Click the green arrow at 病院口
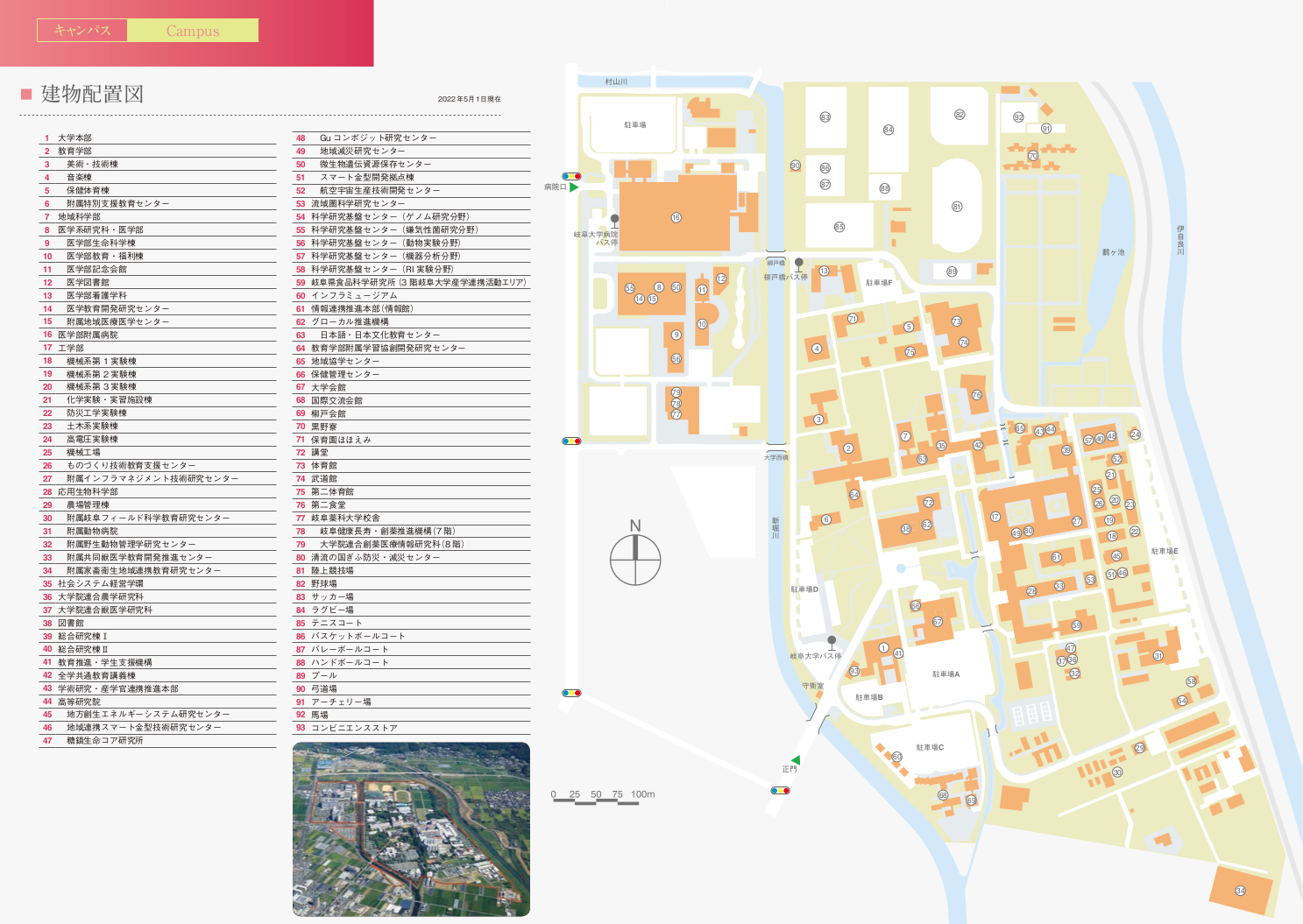The image size is (1303, 924). [574, 187]
